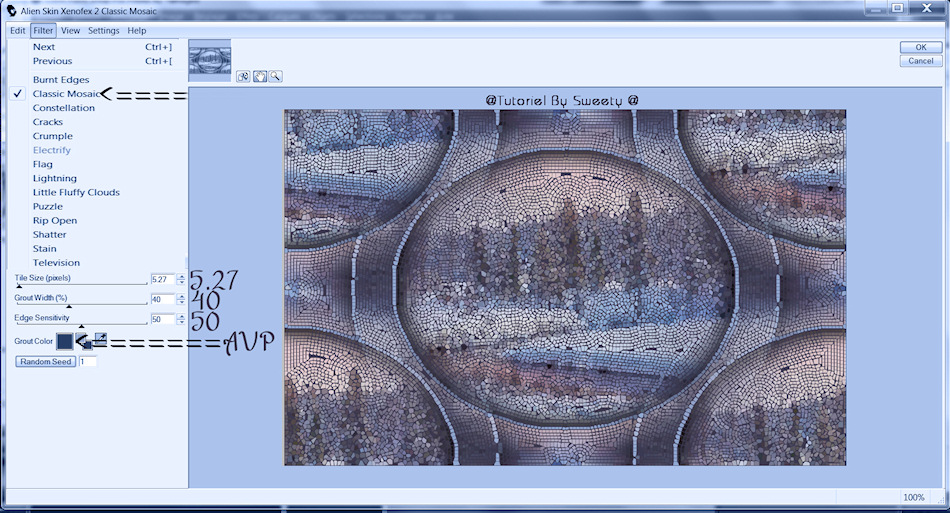Decrease Tile Size with down arrow

181,282
